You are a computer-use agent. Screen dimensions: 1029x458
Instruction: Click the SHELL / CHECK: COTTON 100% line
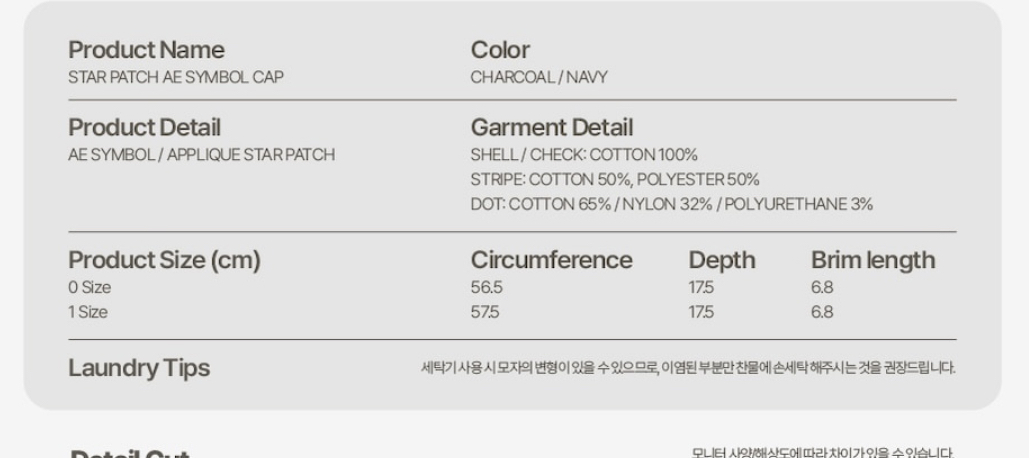tap(584, 155)
